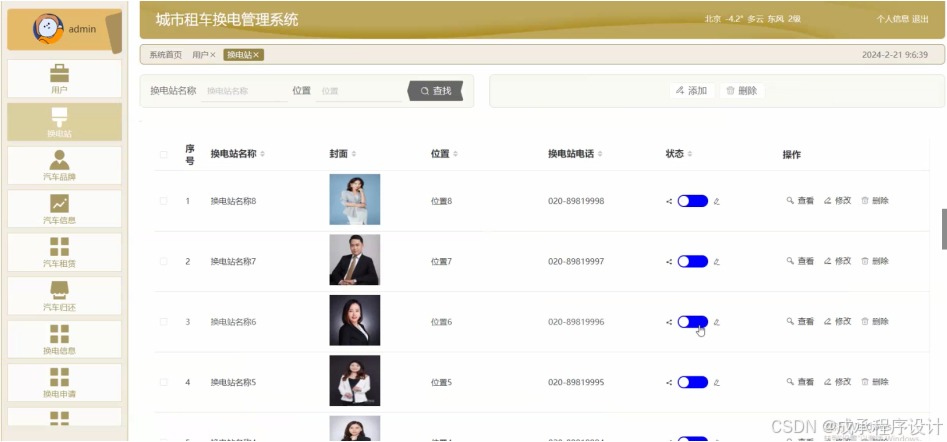Toggle status switch for 换电站名称5
Image resolution: width=947 pixels, height=442 pixels.
coord(693,382)
